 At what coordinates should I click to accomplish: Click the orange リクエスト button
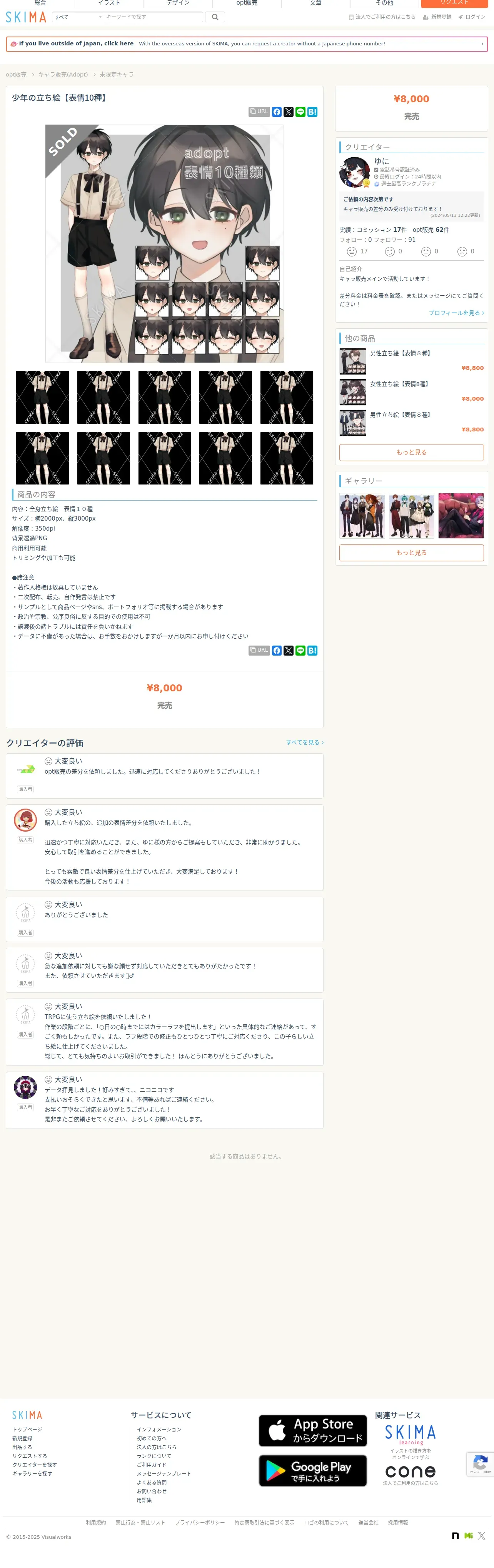[x=454, y=3]
